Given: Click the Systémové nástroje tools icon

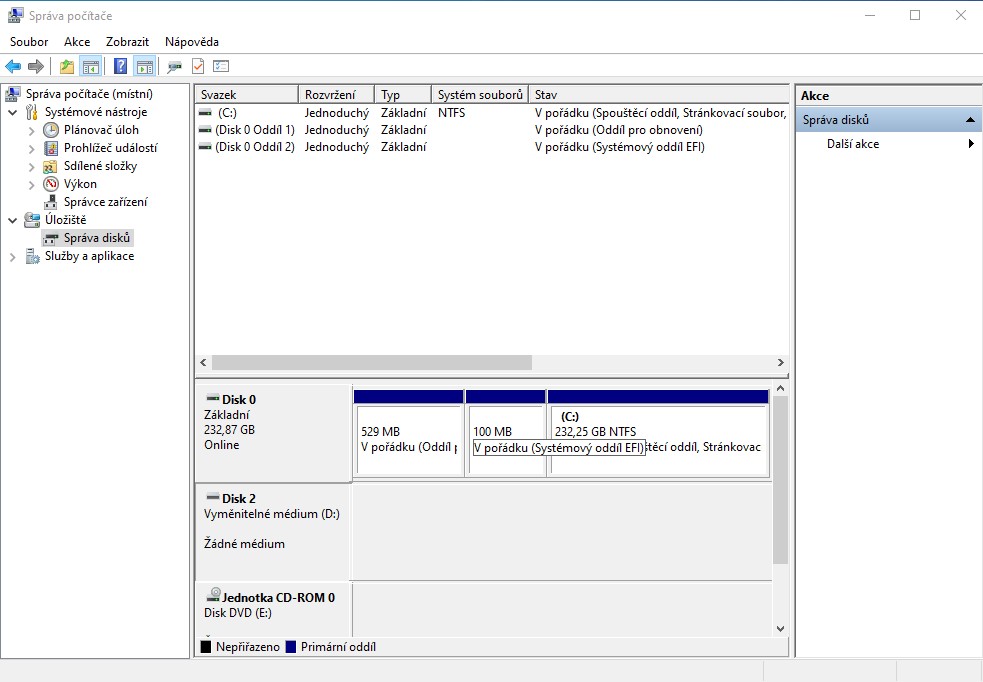Looking at the screenshot, I should coord(32,112).
